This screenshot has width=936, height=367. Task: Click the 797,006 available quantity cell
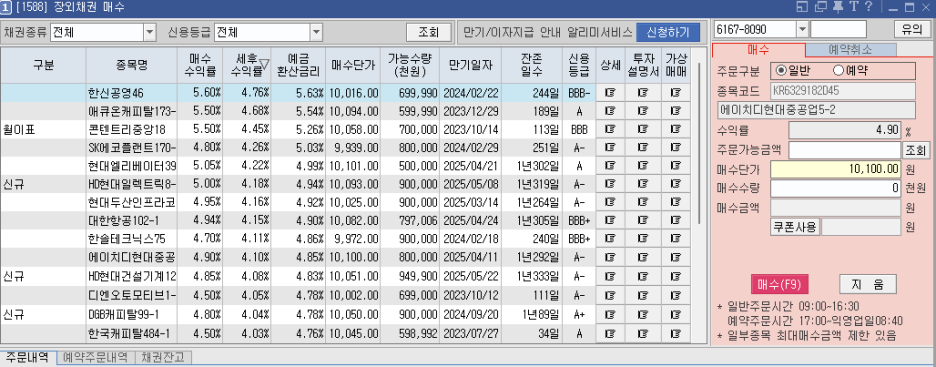[x=410, y=221]
